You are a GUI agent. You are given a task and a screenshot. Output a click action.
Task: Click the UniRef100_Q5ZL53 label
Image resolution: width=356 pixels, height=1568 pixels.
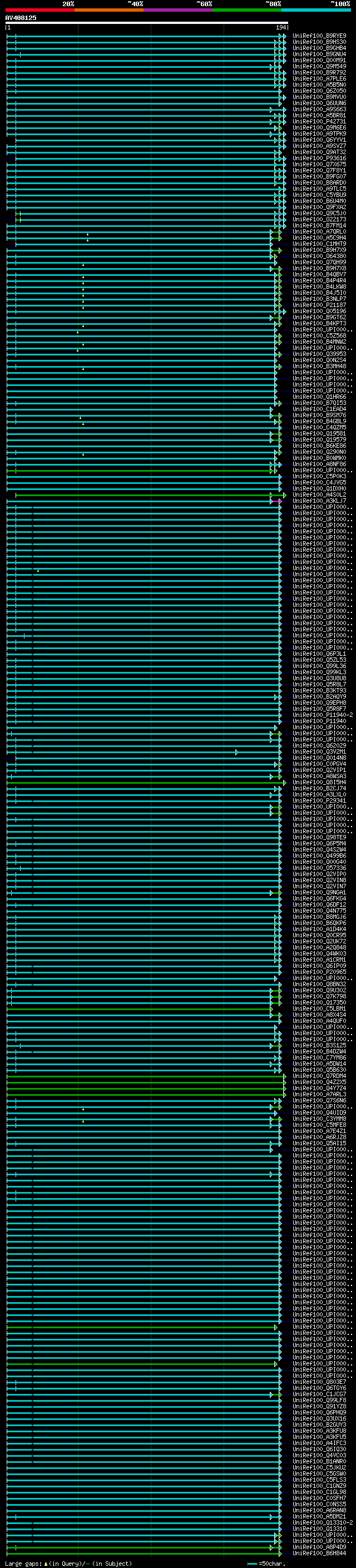319,660
